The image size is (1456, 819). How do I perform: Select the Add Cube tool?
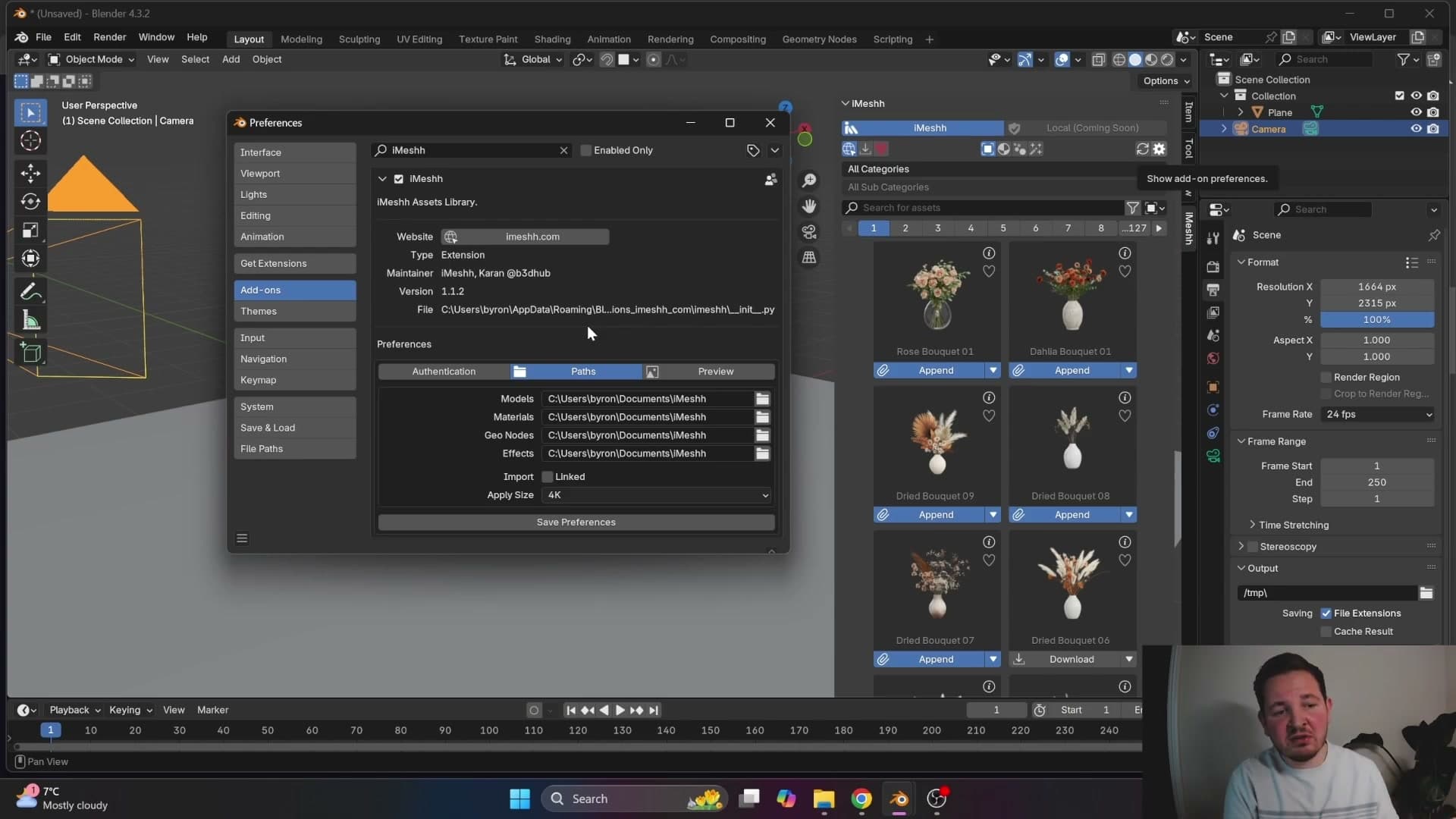point(30,353)
